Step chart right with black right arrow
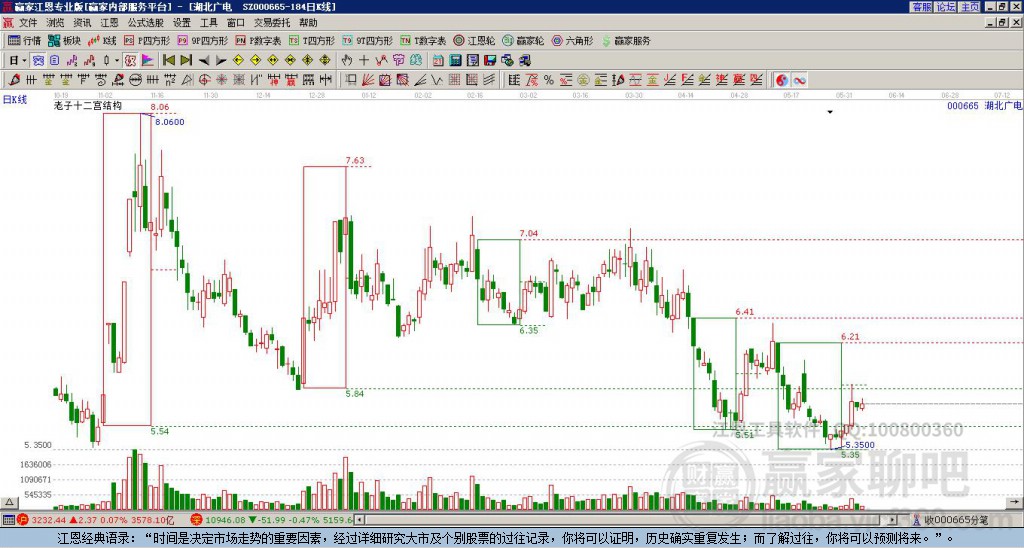The height and width of the screenshot is (548, 1024). (221, 61)
